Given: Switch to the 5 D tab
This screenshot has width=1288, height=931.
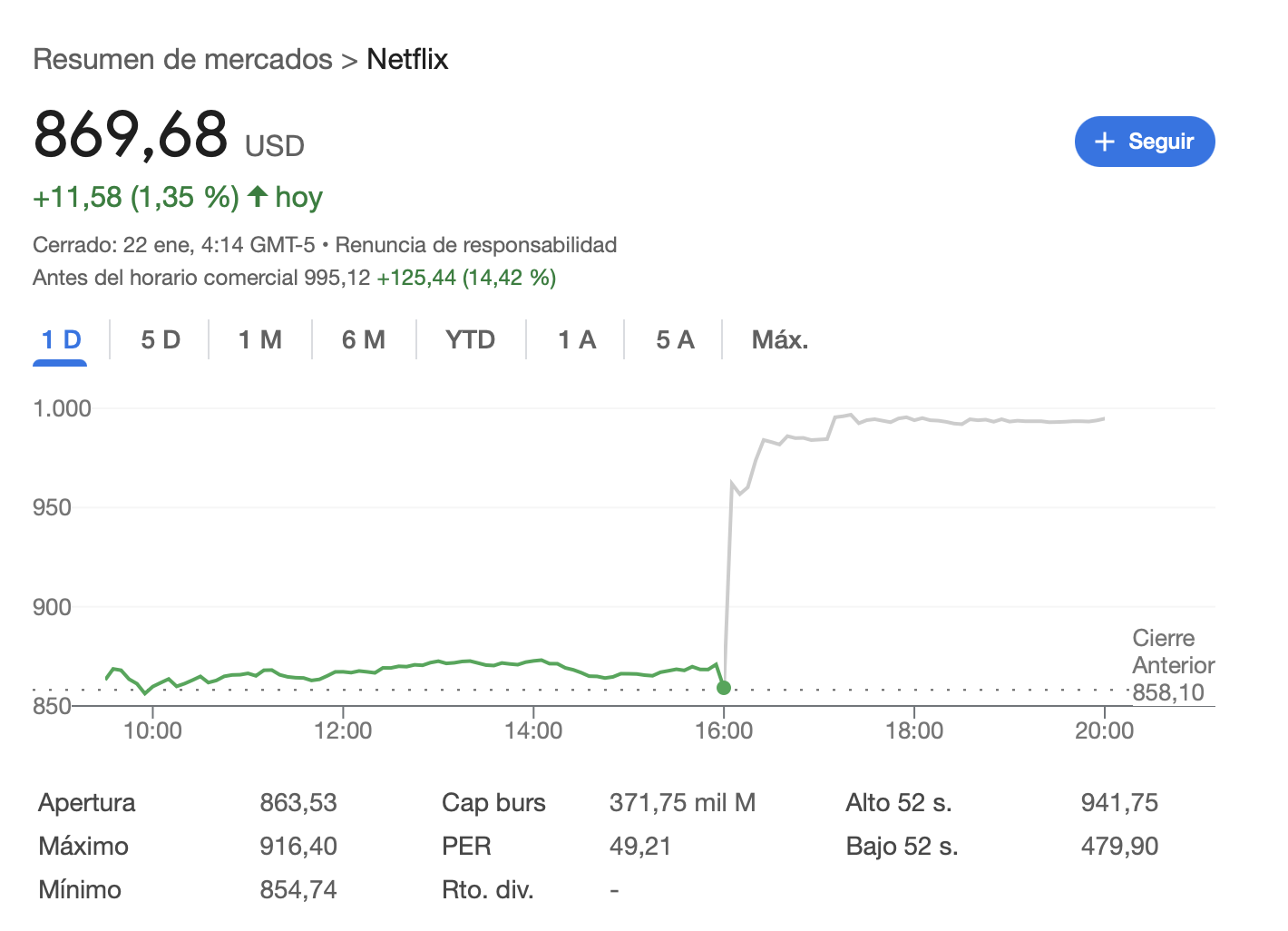Looking at the screenshot, I should point(161,340).
